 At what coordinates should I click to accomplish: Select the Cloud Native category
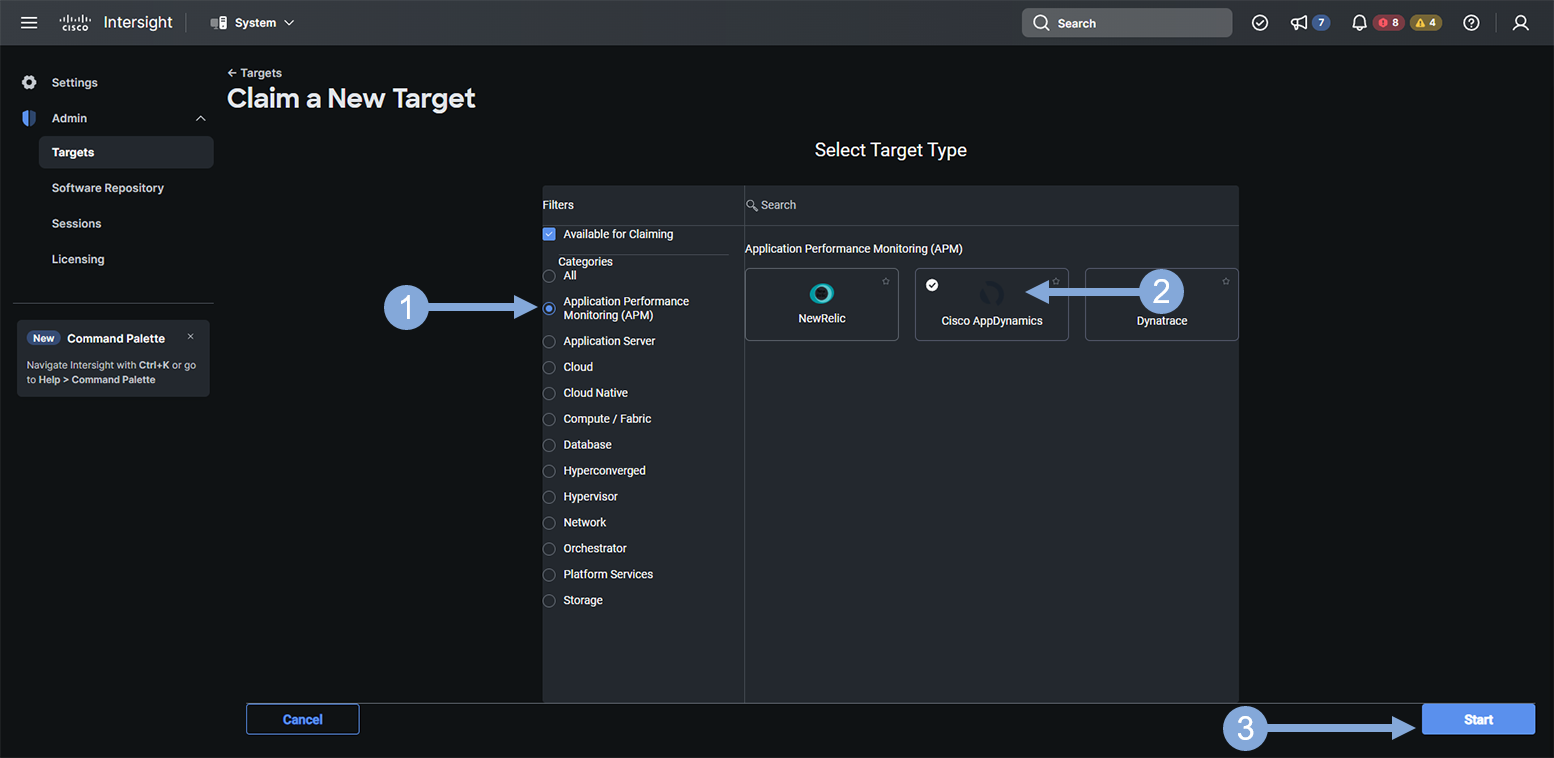(x=549, y=394)
